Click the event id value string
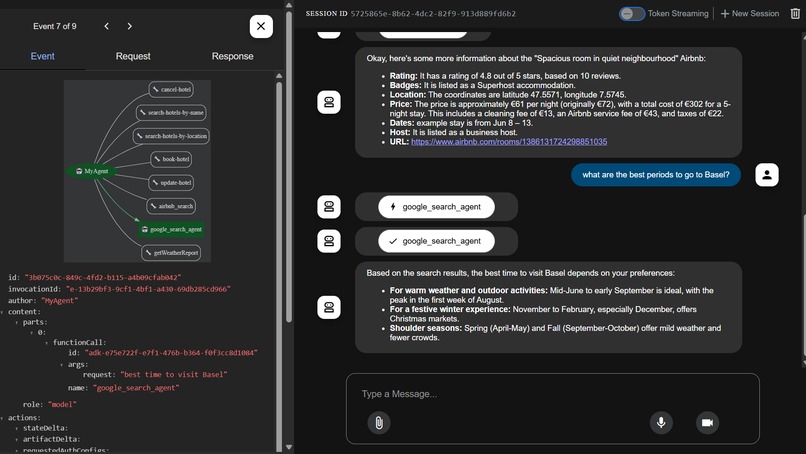Screen dimensions: 806x454 click(103, 277)
